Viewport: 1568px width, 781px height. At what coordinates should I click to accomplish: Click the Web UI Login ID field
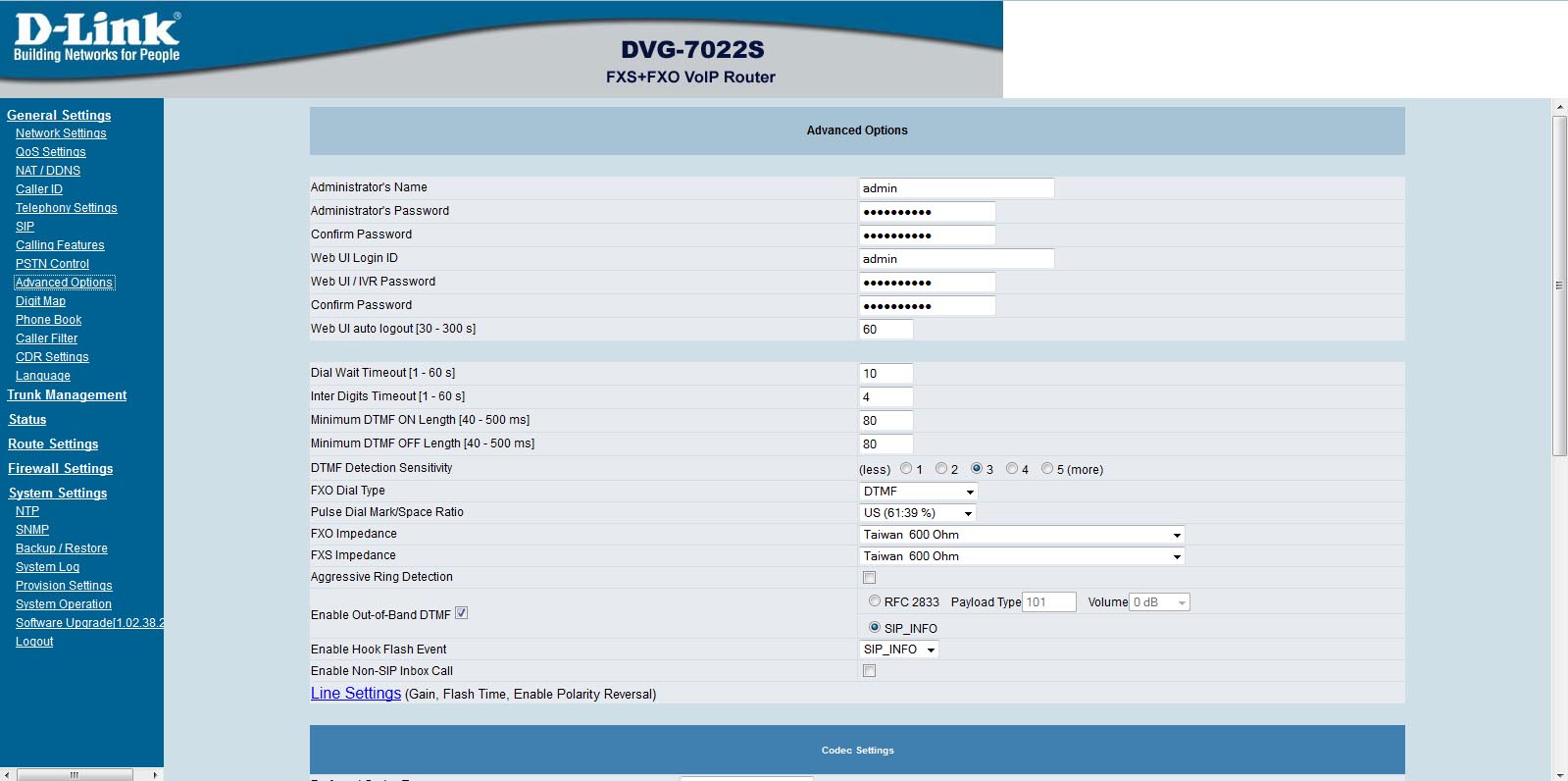tap(956, 259)
